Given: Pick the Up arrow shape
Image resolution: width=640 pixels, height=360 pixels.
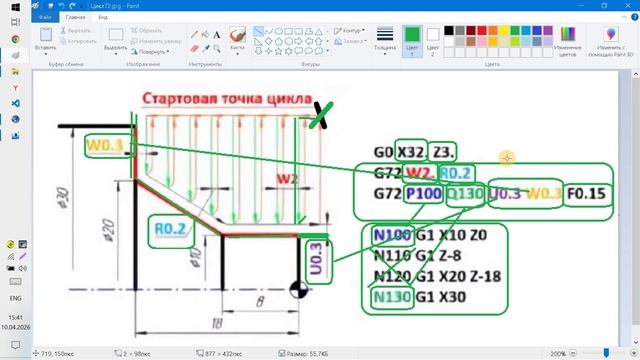Looking at the screenshot, I should pyautogui.click(x=318, y=41).
